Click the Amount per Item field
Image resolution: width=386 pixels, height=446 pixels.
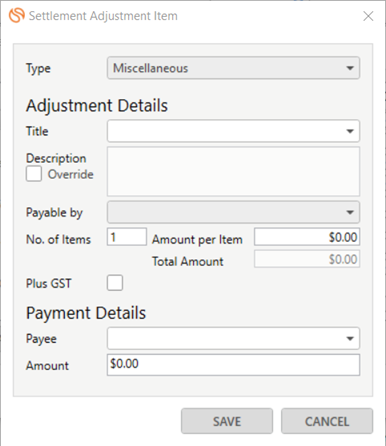pos(307,237)
